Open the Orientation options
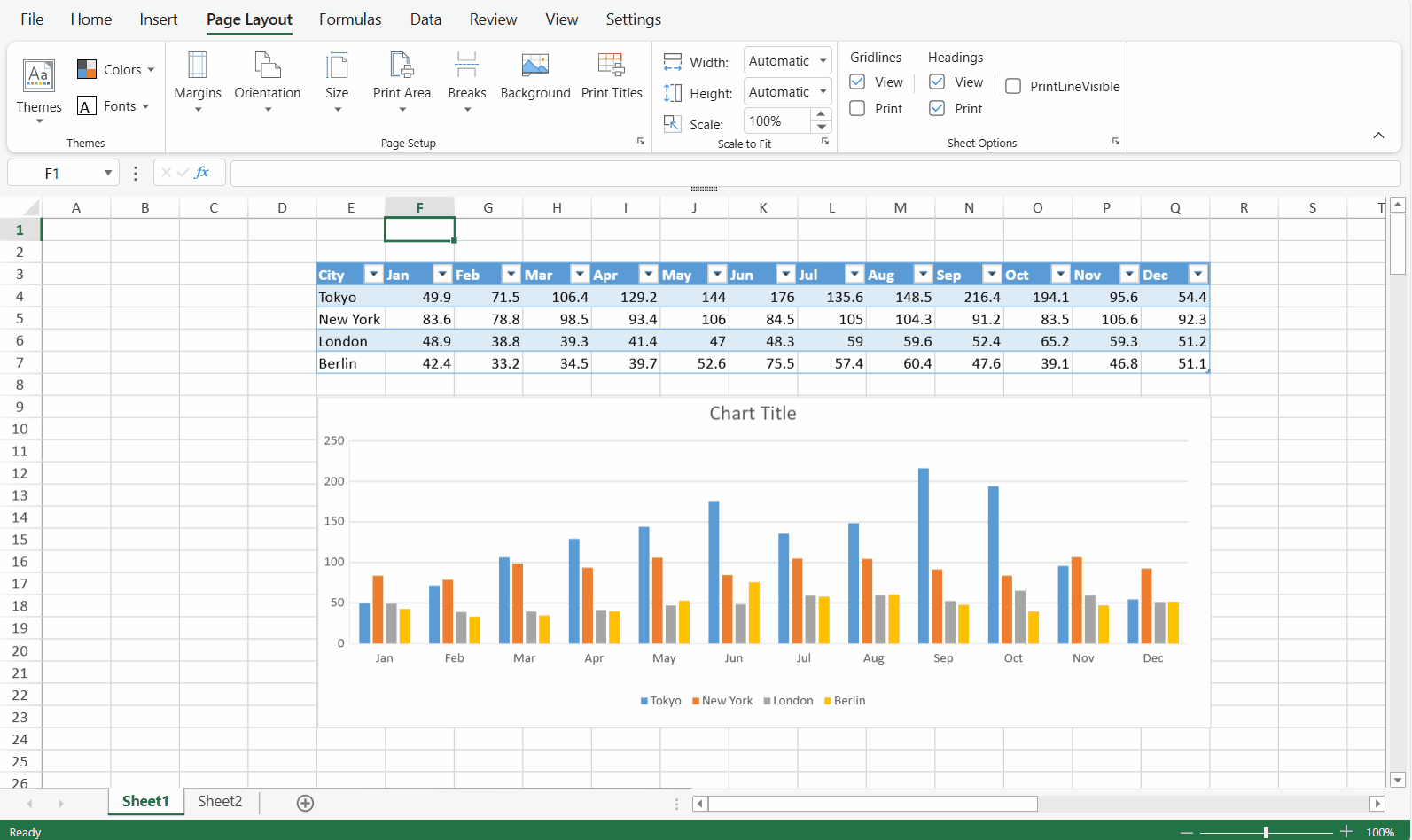The image size is (1412, 840). pyautogui.click(x=267, y=66)
